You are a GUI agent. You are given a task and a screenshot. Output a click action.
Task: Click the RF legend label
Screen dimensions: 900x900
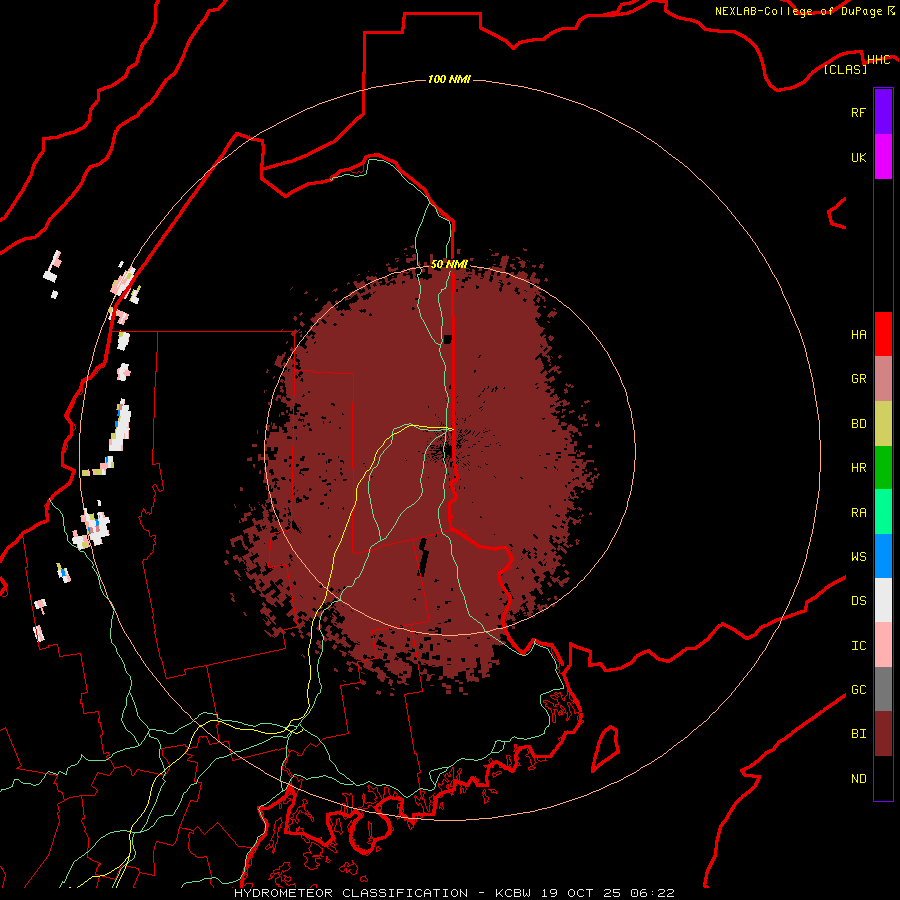click(858, 112)
